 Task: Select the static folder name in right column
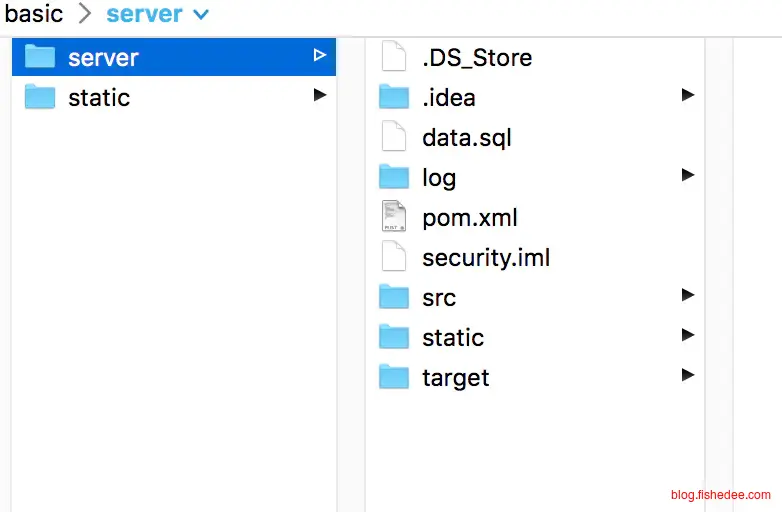click(x=453, y=338)
